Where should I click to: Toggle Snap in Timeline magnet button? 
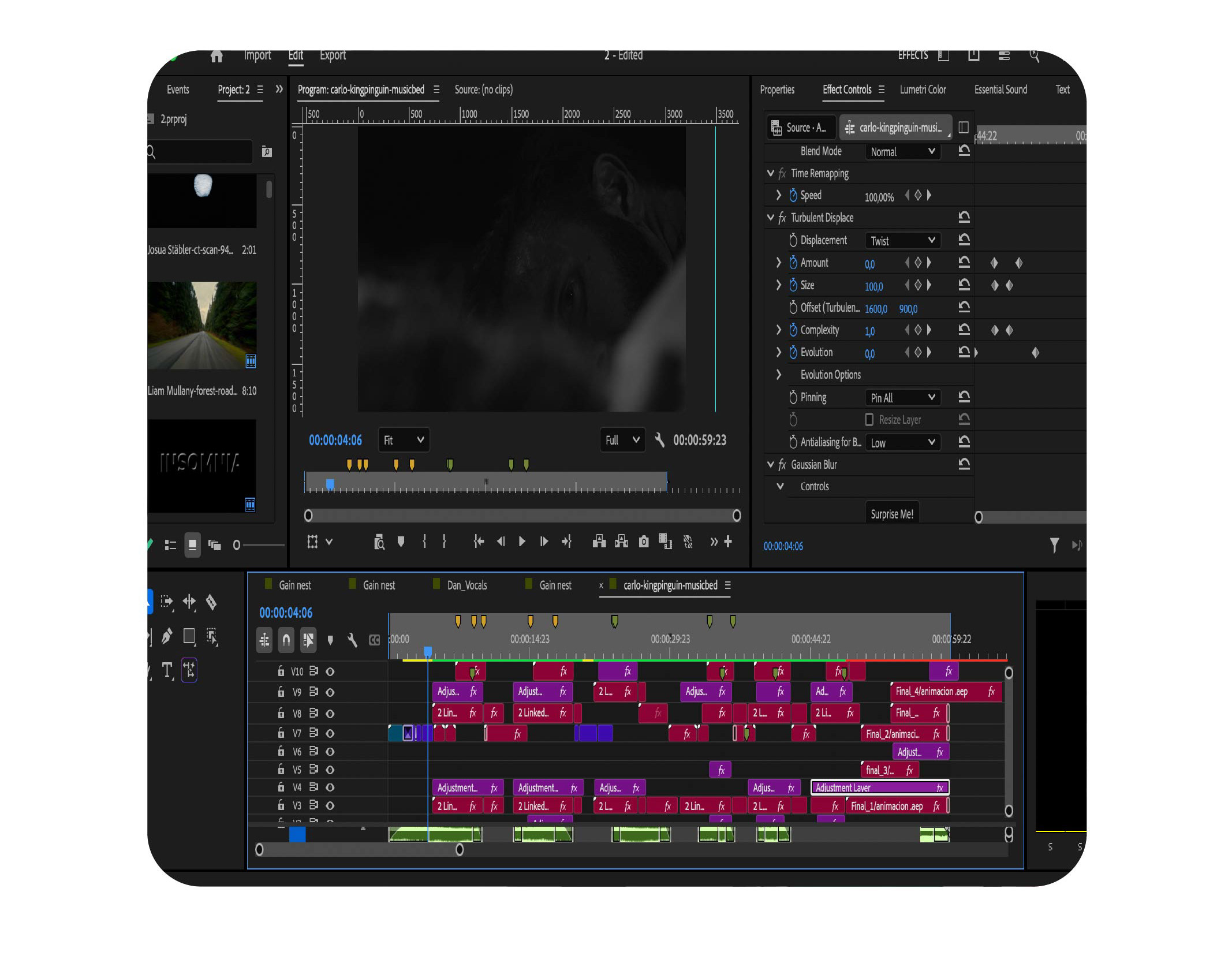point(286,640)
